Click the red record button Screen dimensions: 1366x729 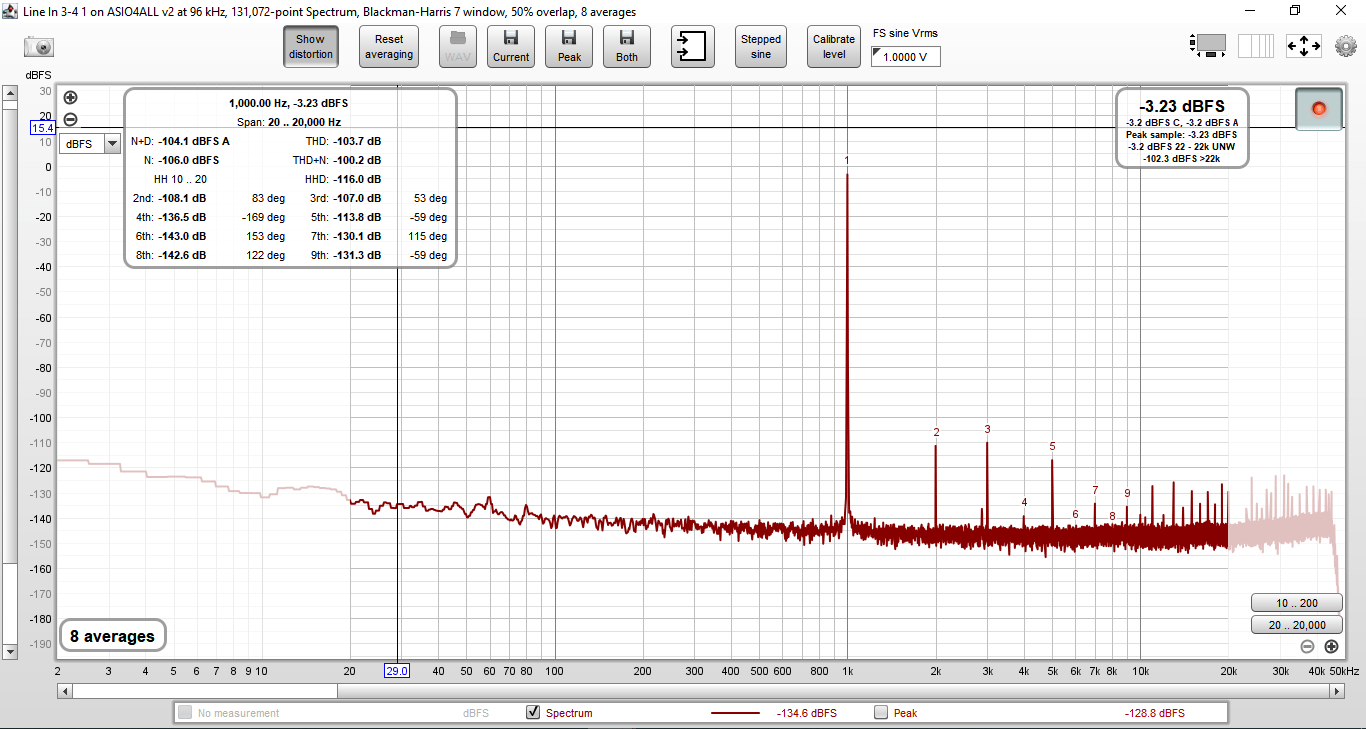pyautogui.click(x=1318, y=108)
